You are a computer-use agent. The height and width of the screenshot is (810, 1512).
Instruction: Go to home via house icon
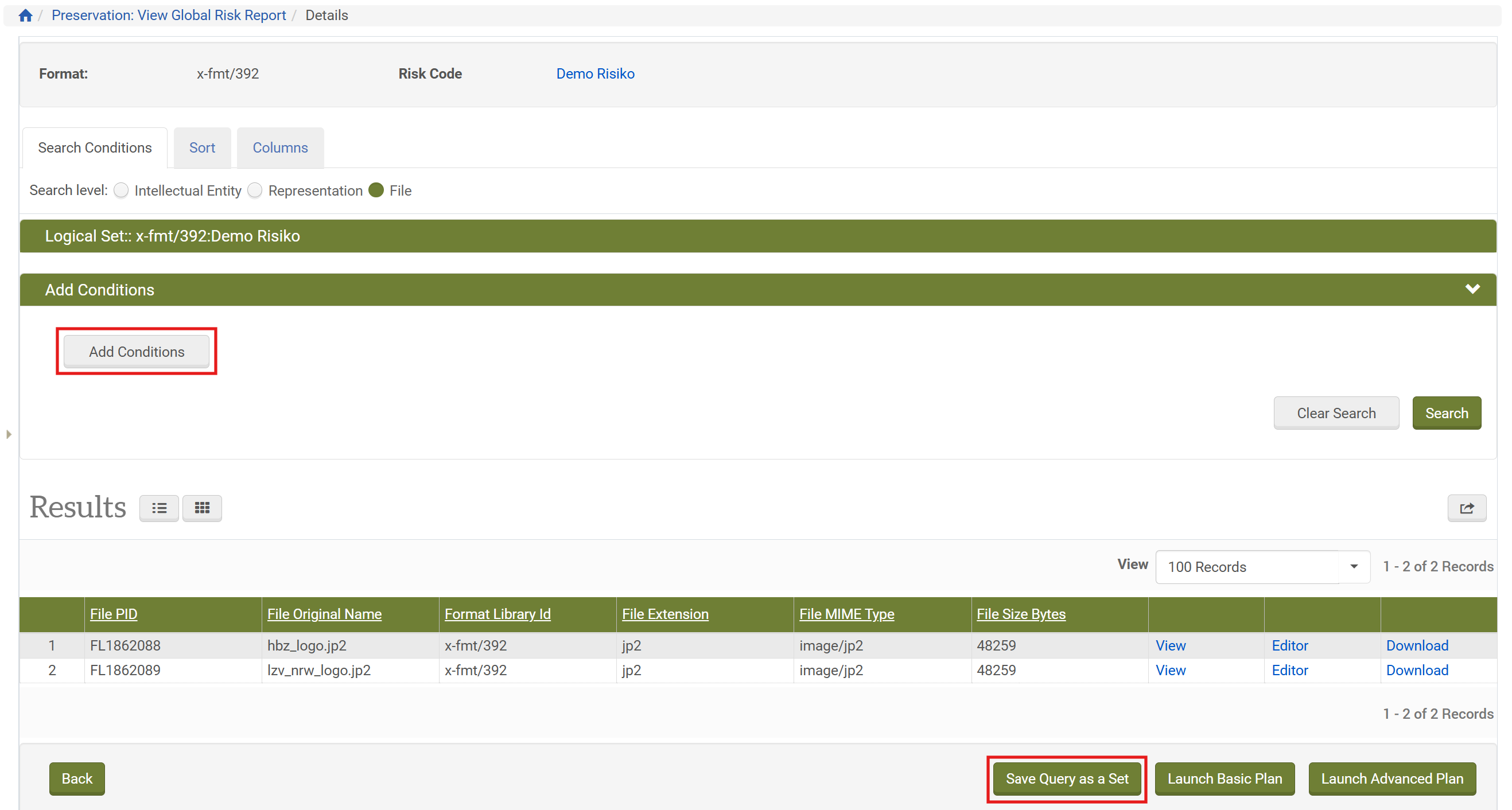click(25, 15)
